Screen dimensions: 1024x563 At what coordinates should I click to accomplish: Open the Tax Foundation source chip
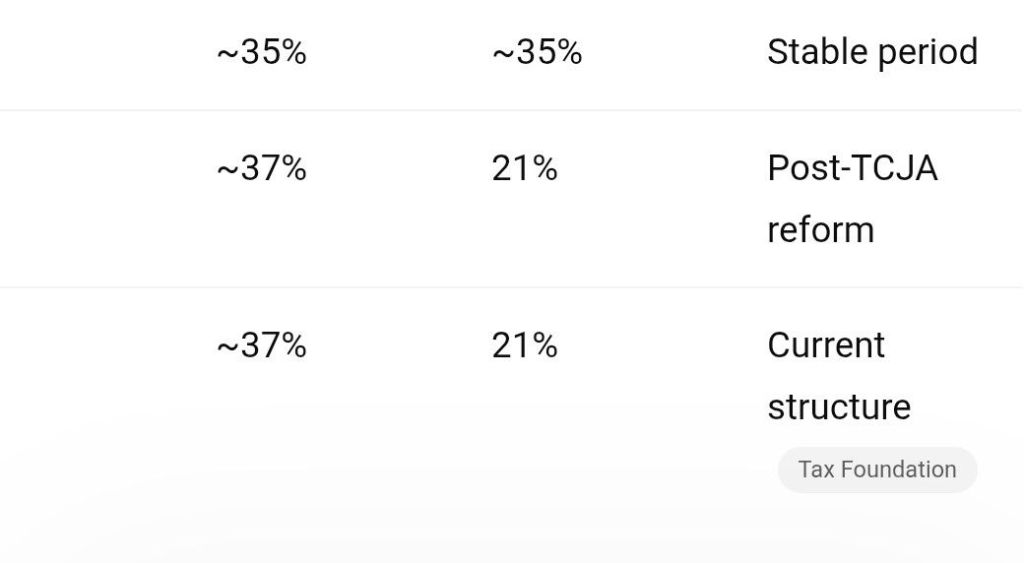877,470
